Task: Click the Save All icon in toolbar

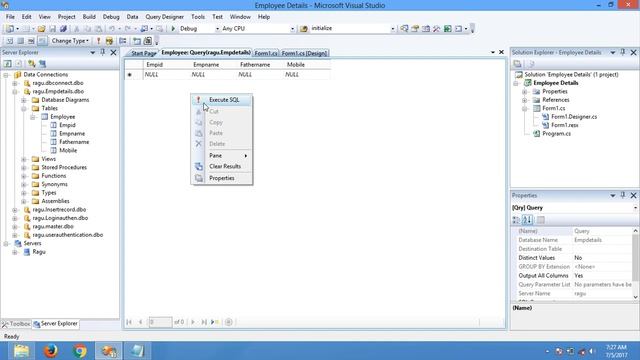Action: pos(63,29)
